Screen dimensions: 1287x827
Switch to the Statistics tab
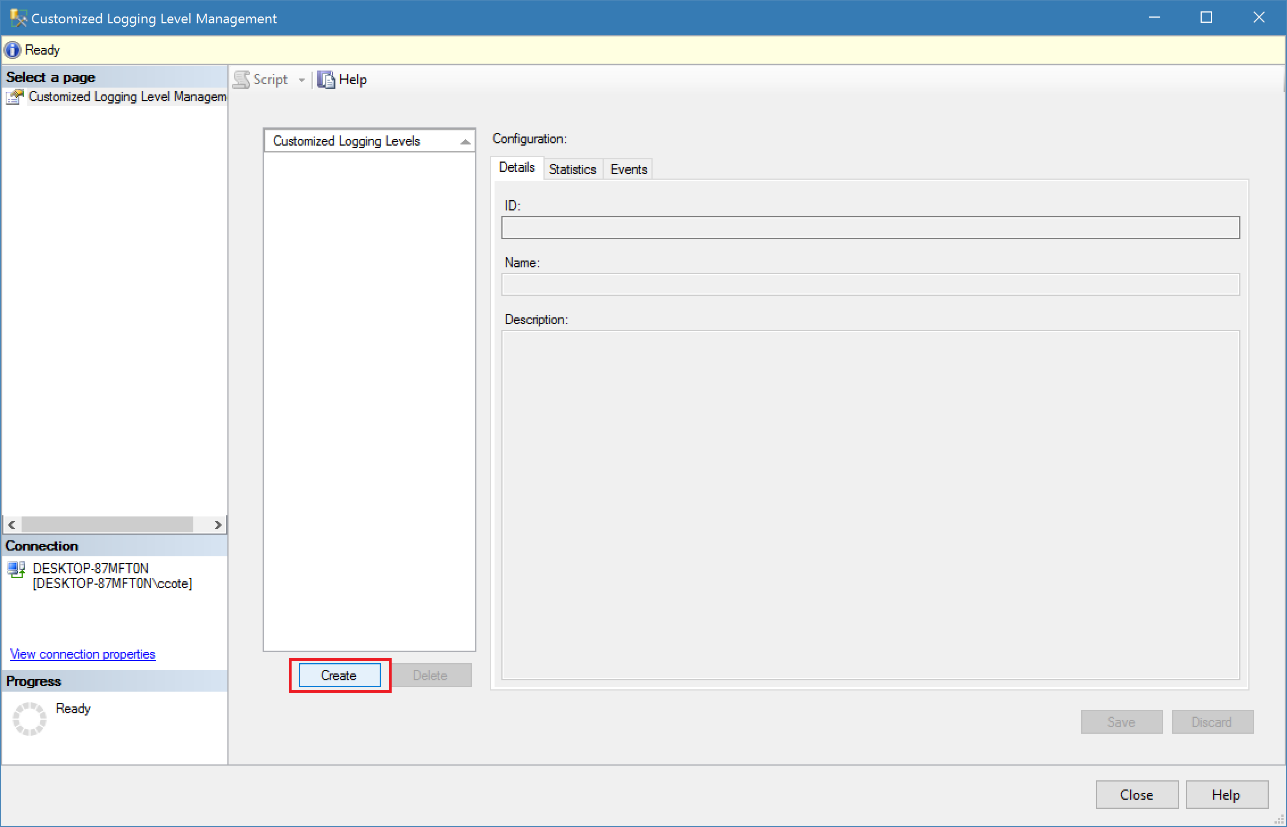pos(573,169)
